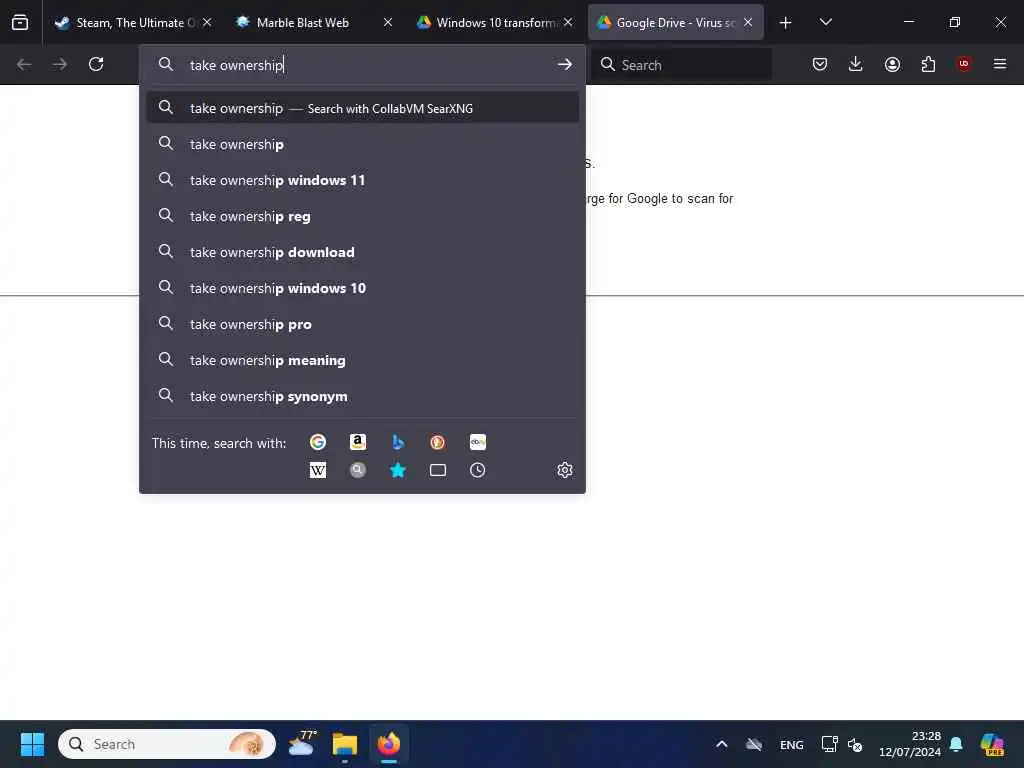Select Search with CollabVM SearXNG suggestion
The height and width of the screenshot is (768, 1024).
tap(362, 108)
